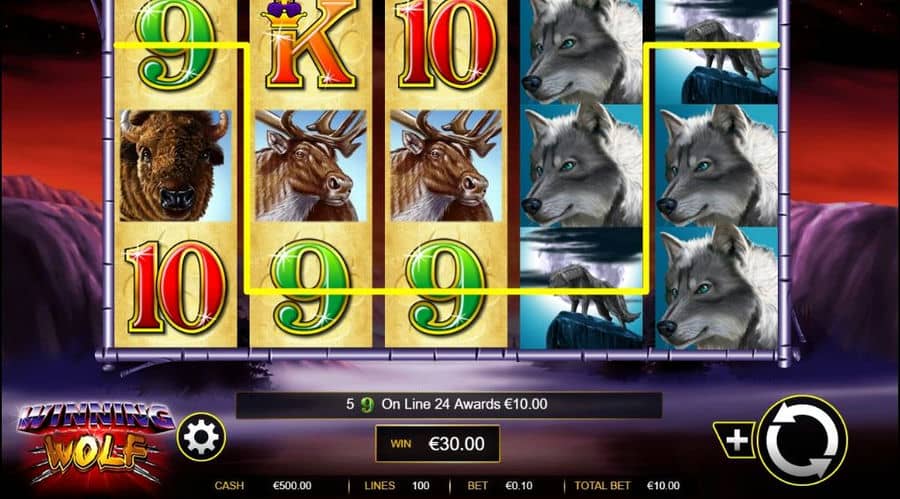Click the Winning Wolf logo
The height and width of the screenshot is (499, 900).
pyautogui.click(x=95, y=442)
